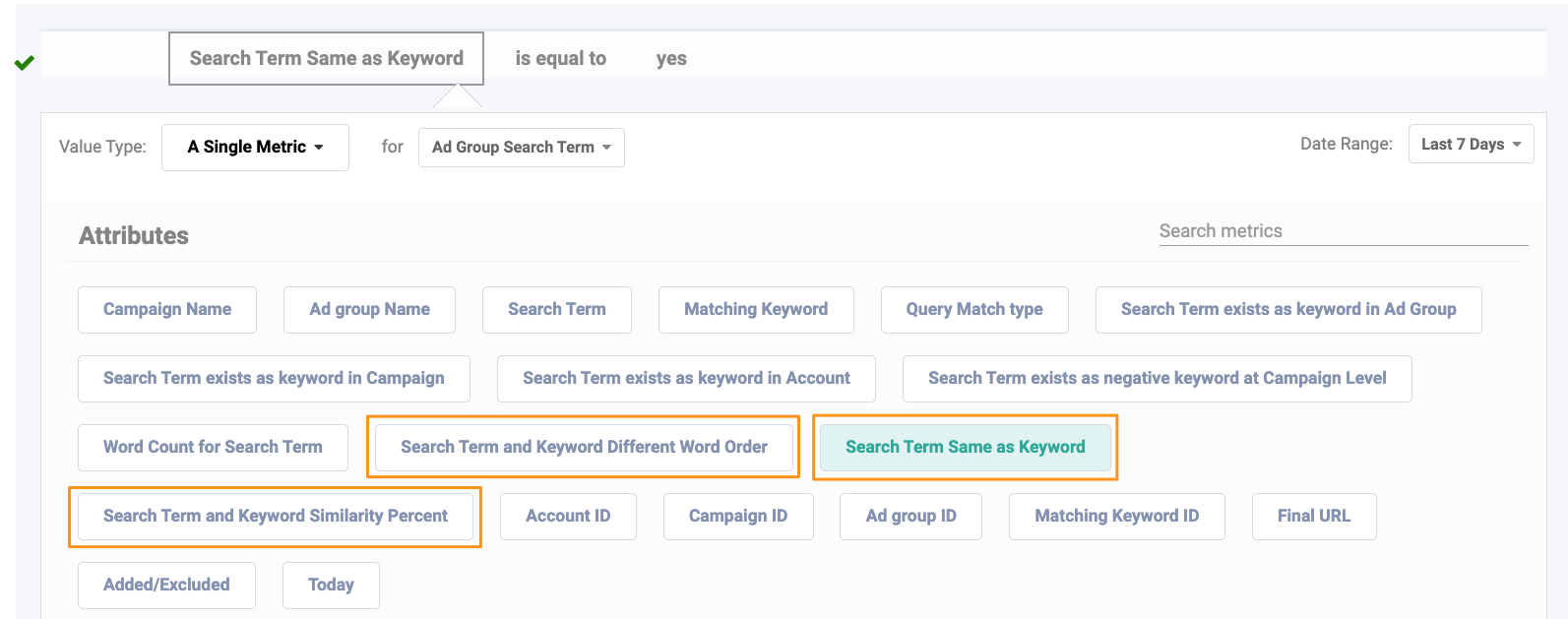Pick Search Term exists as negative keyword at Campaign Level

tap(1157, 379)
